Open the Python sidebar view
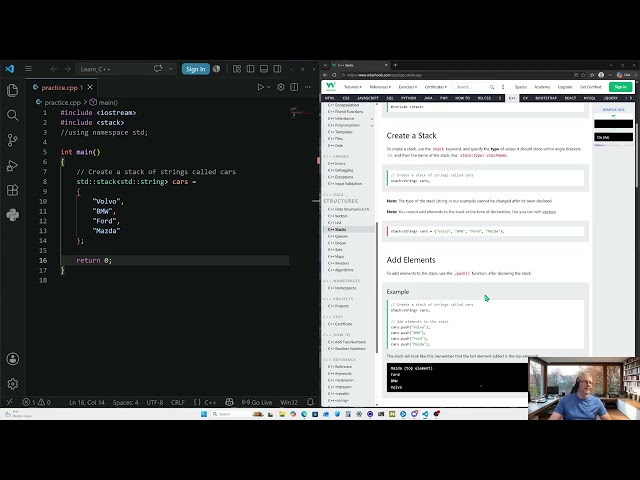Screen dimensions: 640x480 click(13, 215)
